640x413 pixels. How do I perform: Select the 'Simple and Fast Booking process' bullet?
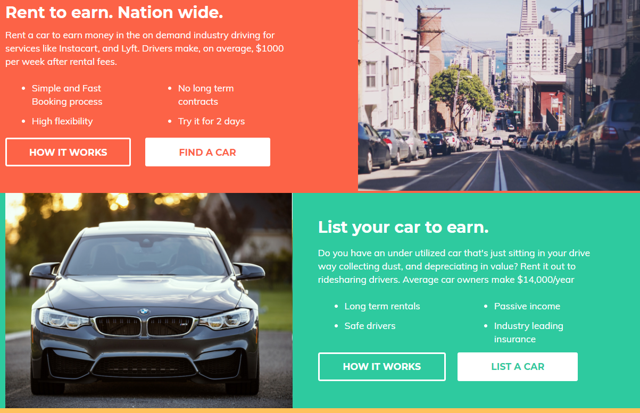coord(67,95)
